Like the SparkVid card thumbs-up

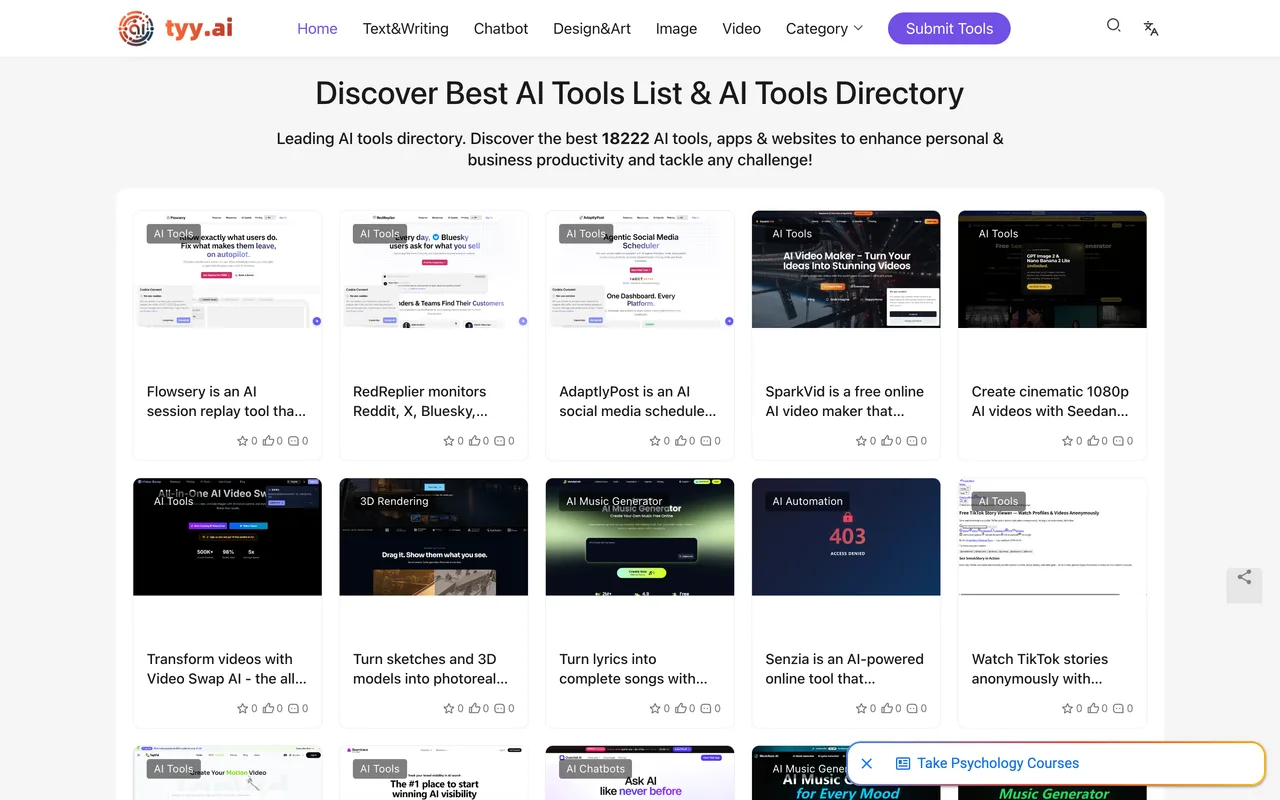click(x=886, y=441)
